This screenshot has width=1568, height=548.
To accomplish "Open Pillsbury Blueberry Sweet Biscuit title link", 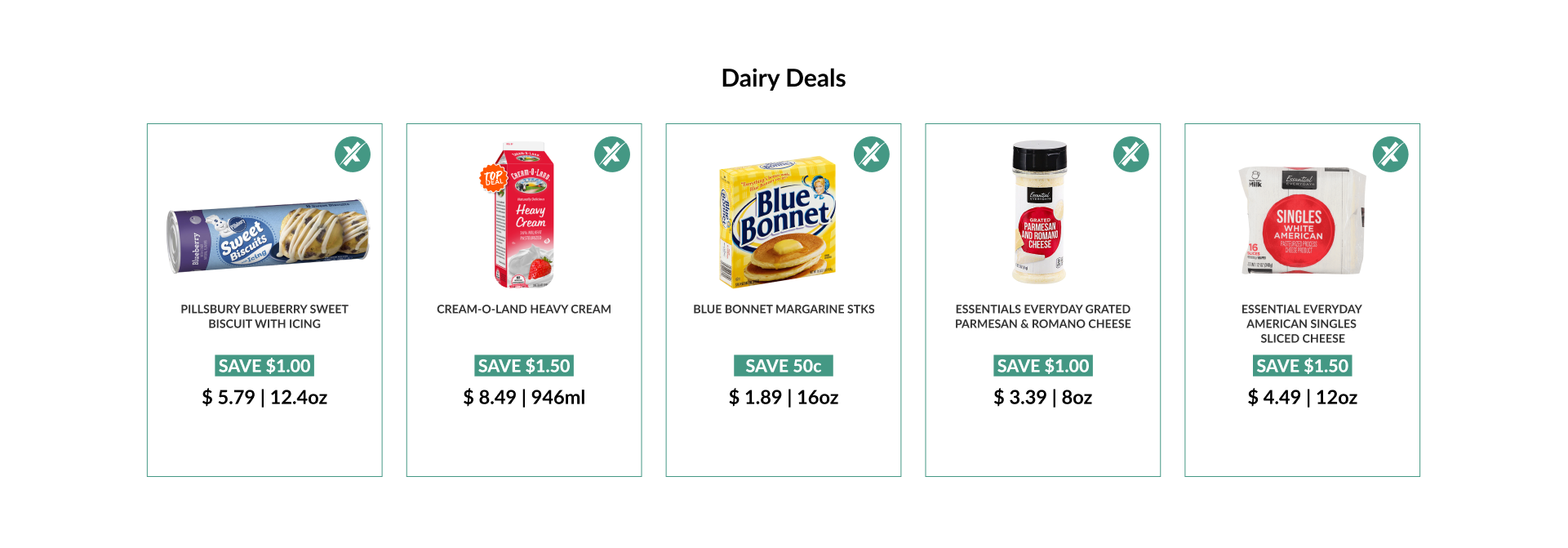I will 264,316.
